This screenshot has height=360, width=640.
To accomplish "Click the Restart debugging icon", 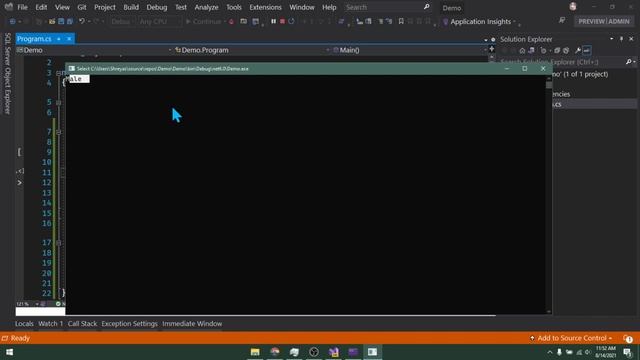I will coord(291,21).
